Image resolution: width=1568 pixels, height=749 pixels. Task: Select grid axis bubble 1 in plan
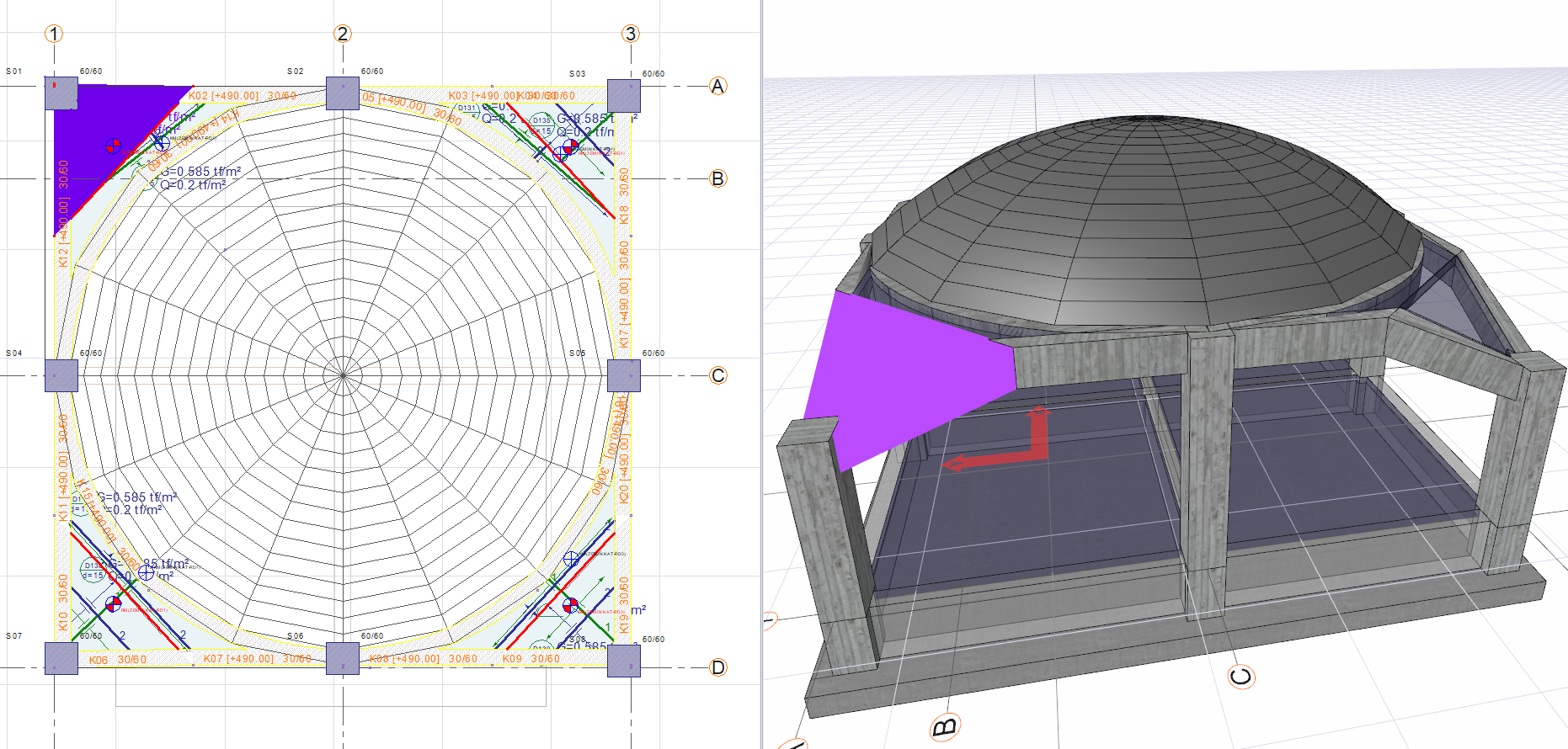(54, 34)
